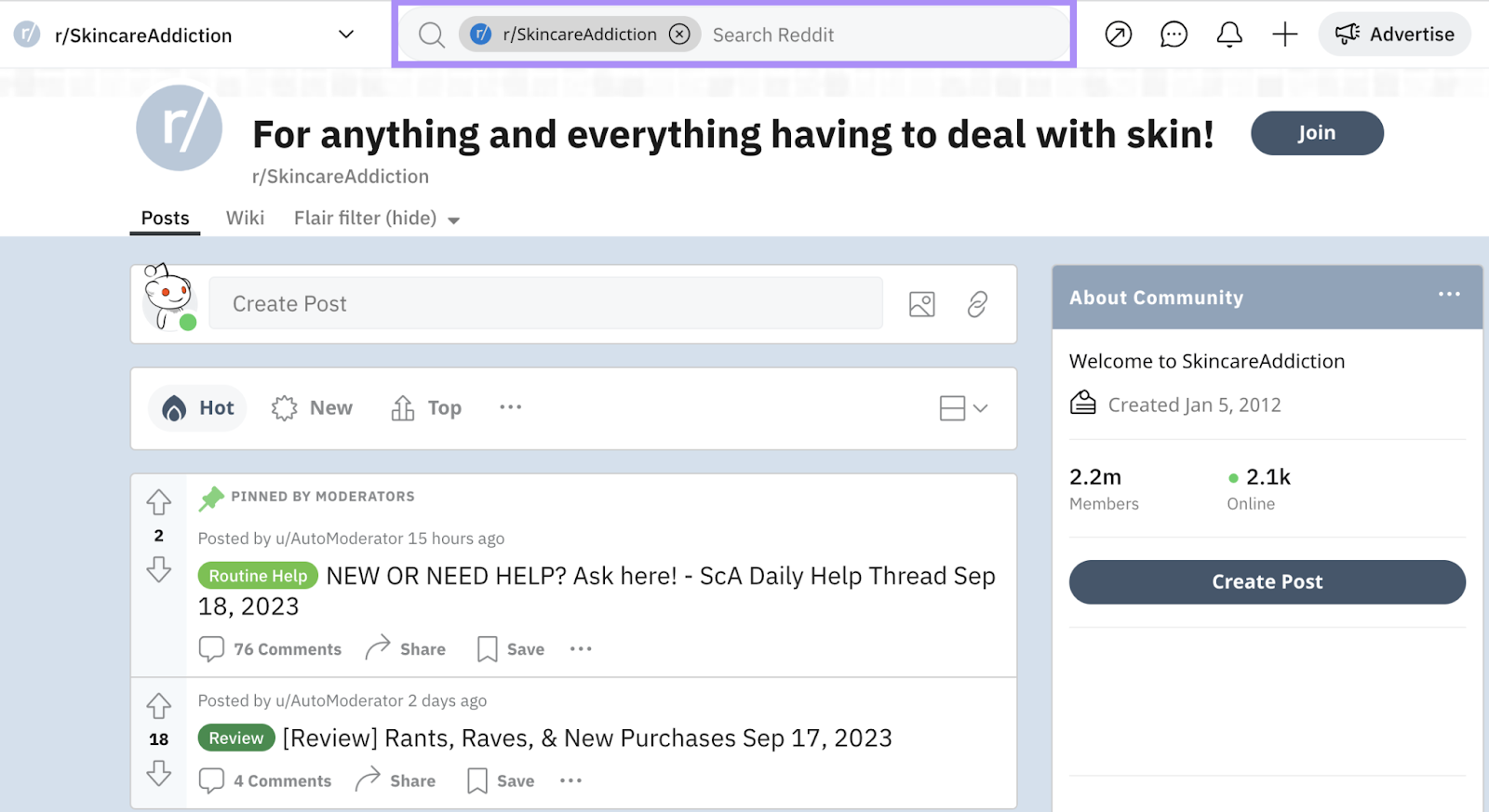Open more sort options ellipsis
Image resolution: width=1489 pixels, height=812 pixels.
tap(510, 406)
